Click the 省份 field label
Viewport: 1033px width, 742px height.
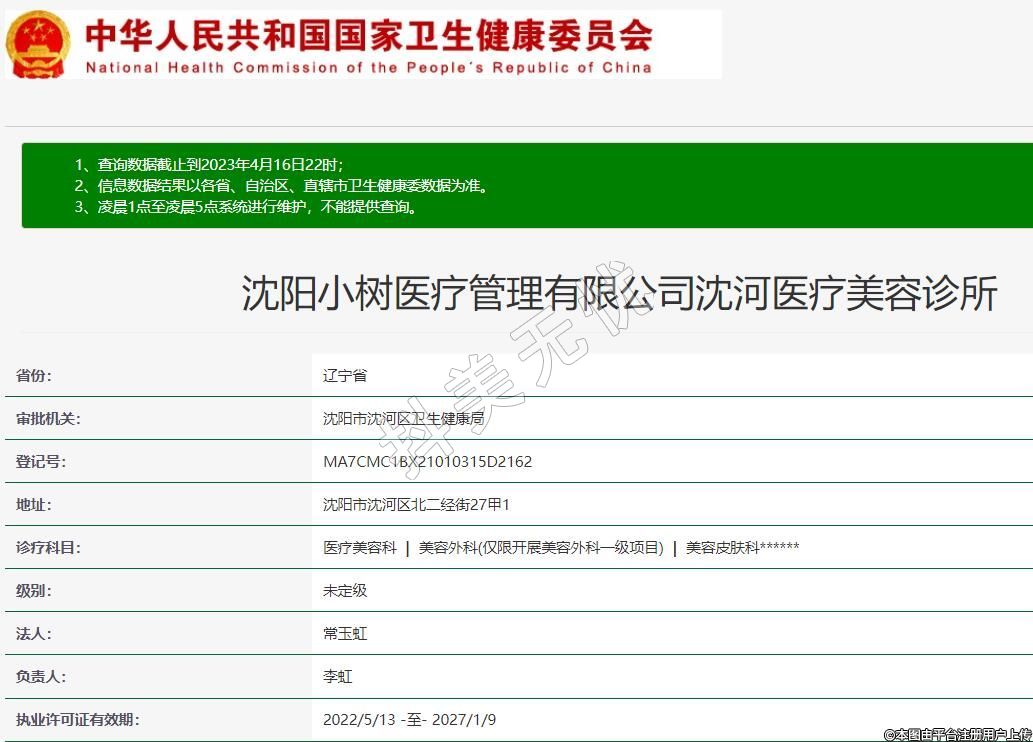[x=34, y=376]
